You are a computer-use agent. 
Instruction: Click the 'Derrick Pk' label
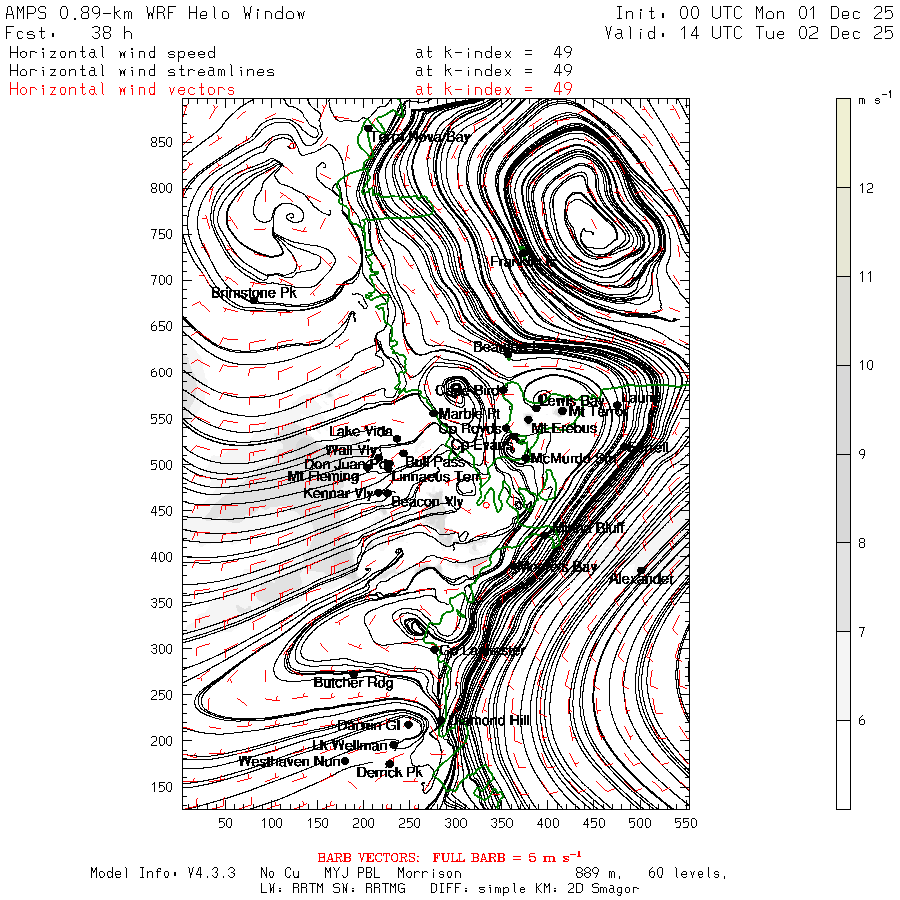click(x=389, y=773)
